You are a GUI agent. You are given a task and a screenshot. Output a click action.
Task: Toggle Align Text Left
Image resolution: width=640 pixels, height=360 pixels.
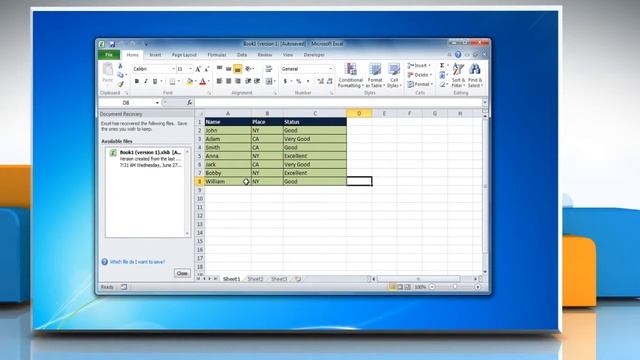coord(220,81)
